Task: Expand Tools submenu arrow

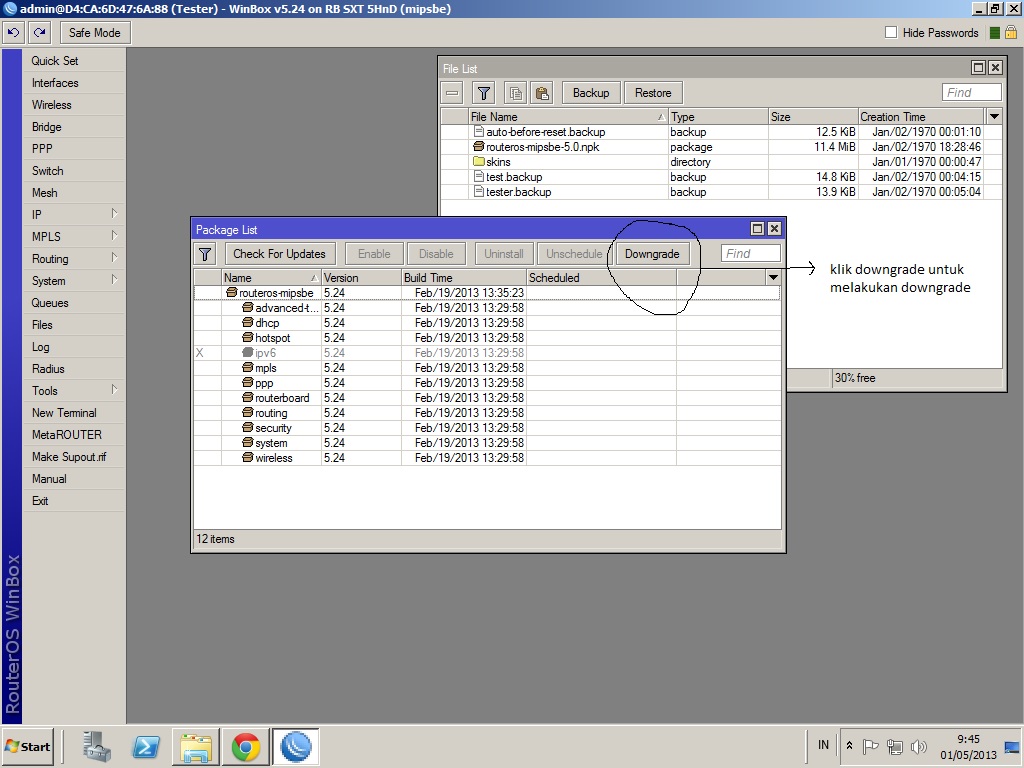Action: click(x=114, y=390)
